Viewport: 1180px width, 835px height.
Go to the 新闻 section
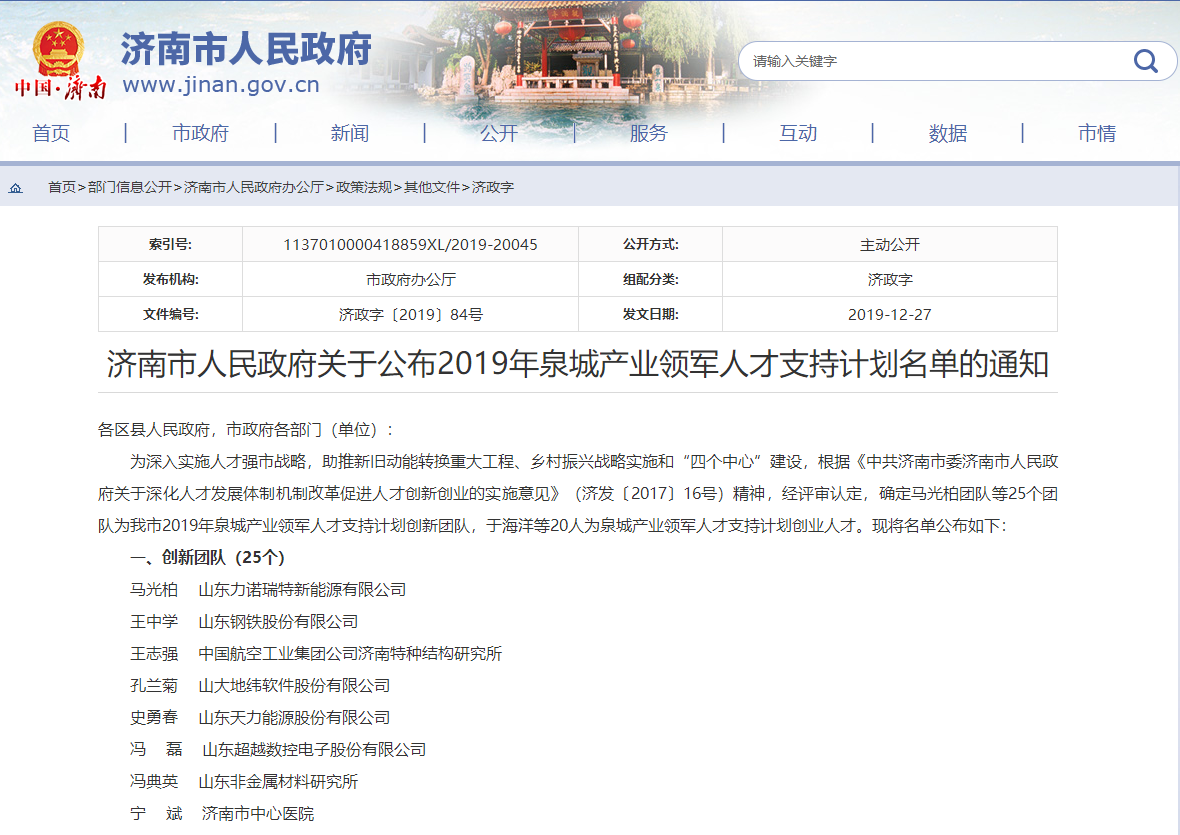pyautogui.click(x=350, y=133)
